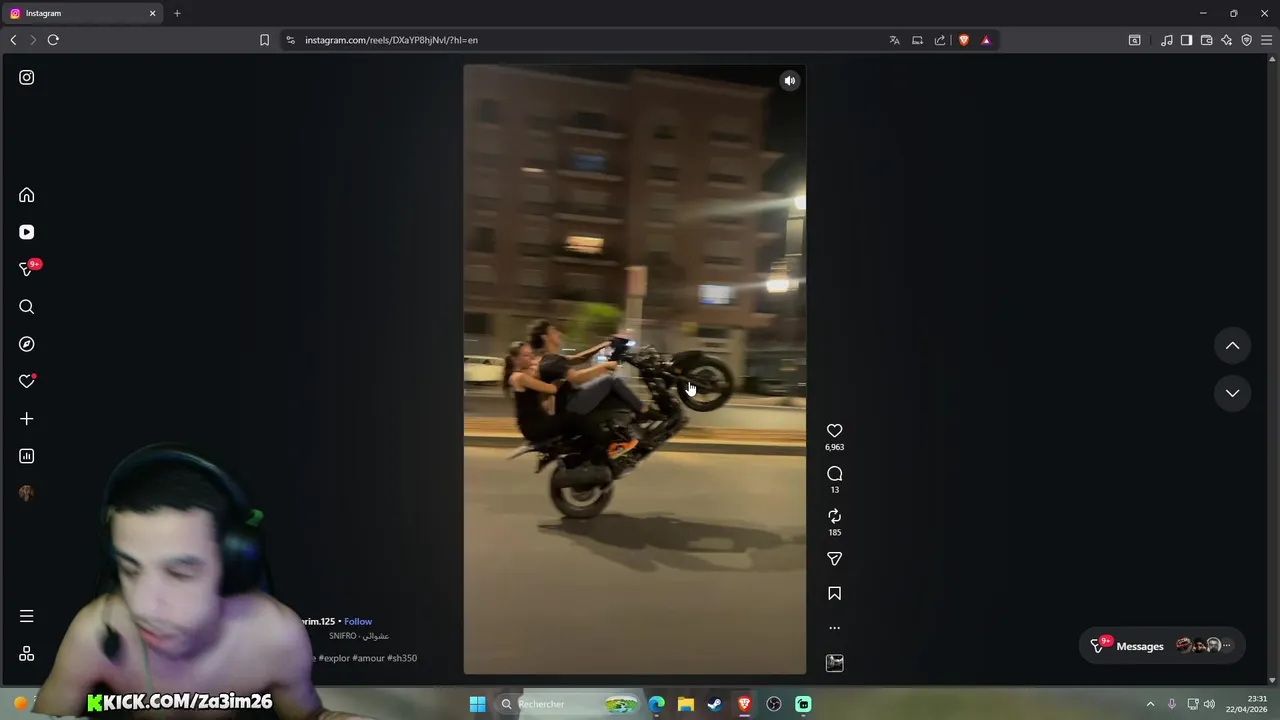This screenshot has width=1280, height=720.
Task: Go back in the browser
Action: [13, 40]
